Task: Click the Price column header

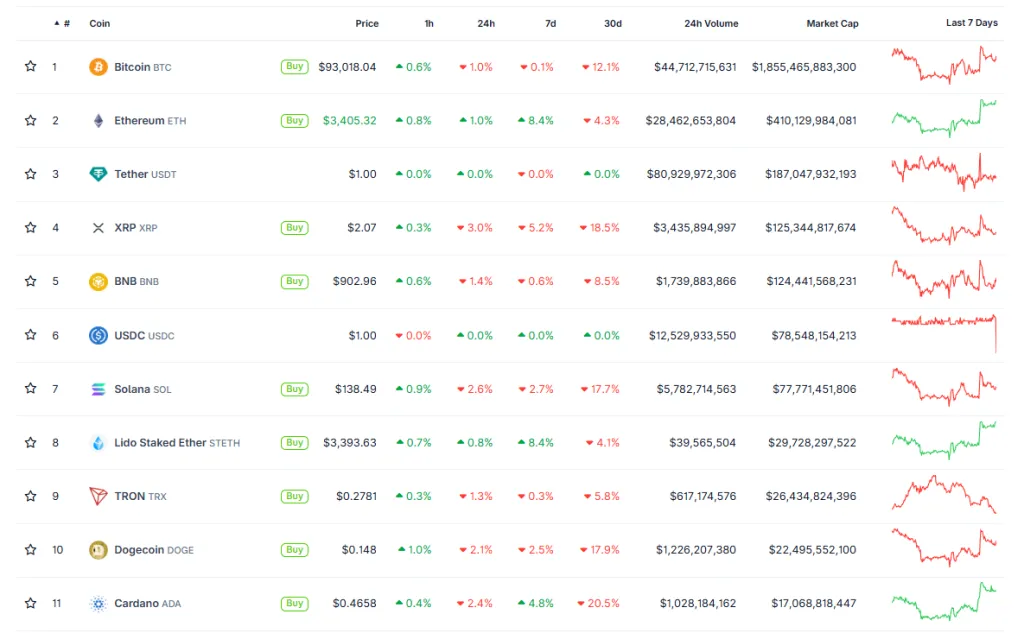Action: point(366,23)
